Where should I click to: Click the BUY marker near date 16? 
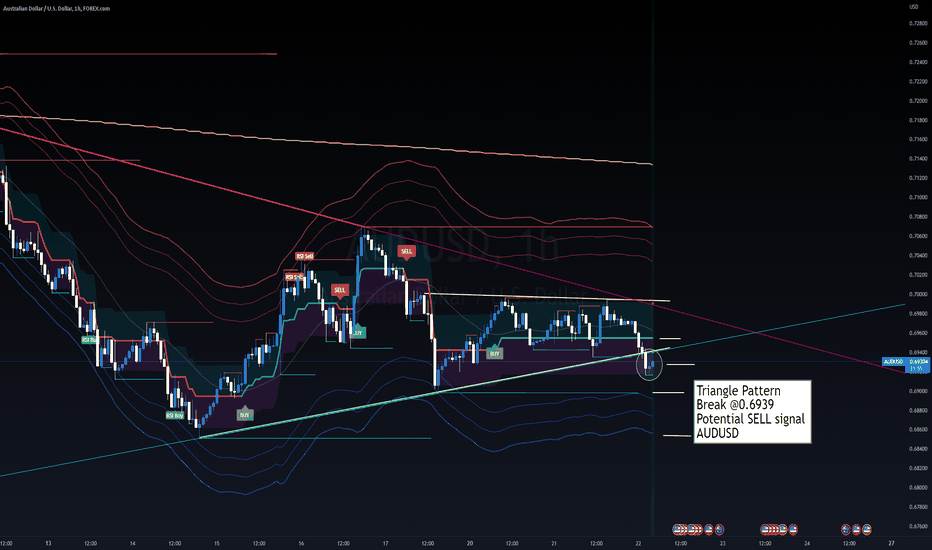pyautogui.click(x=358, y=334)
